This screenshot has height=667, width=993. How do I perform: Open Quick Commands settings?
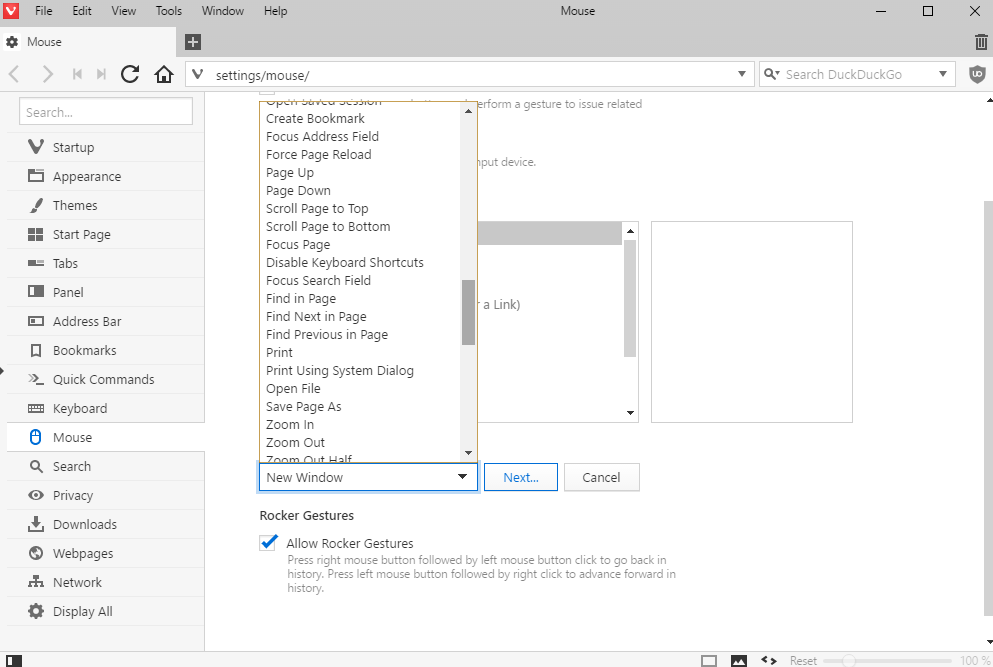(x=106, y=379)
